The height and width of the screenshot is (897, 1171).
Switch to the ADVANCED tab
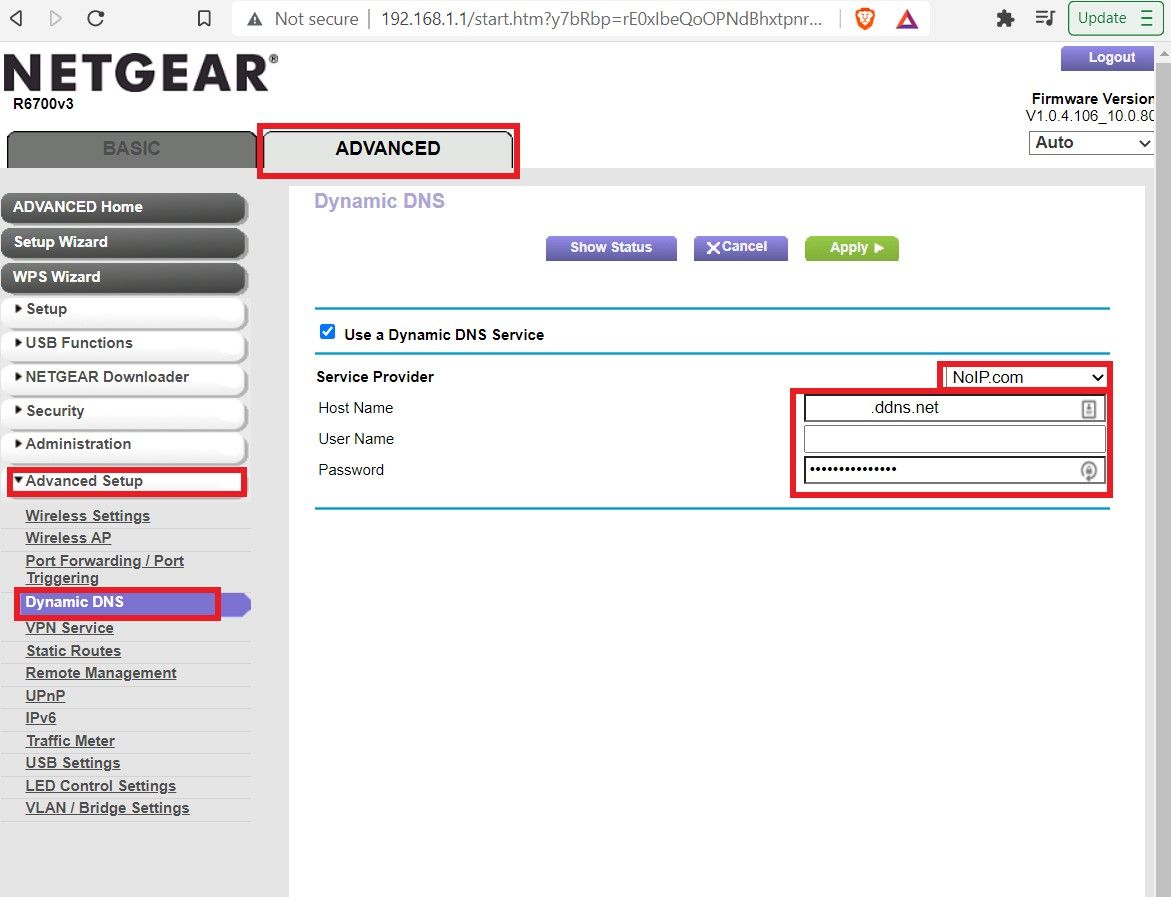[388, 149]
